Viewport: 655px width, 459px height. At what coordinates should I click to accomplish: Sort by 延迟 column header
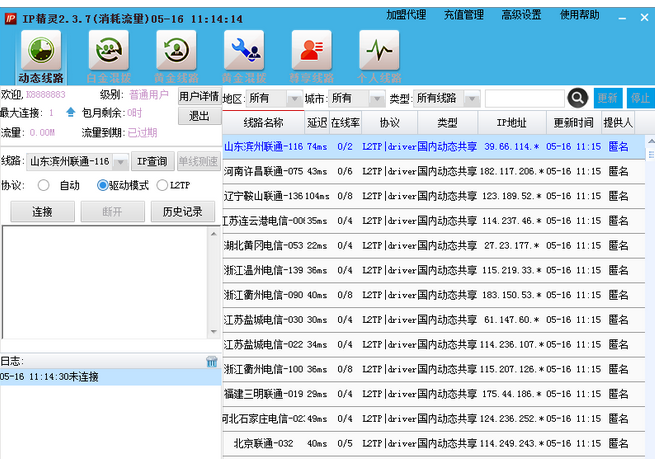click(317, 122)
